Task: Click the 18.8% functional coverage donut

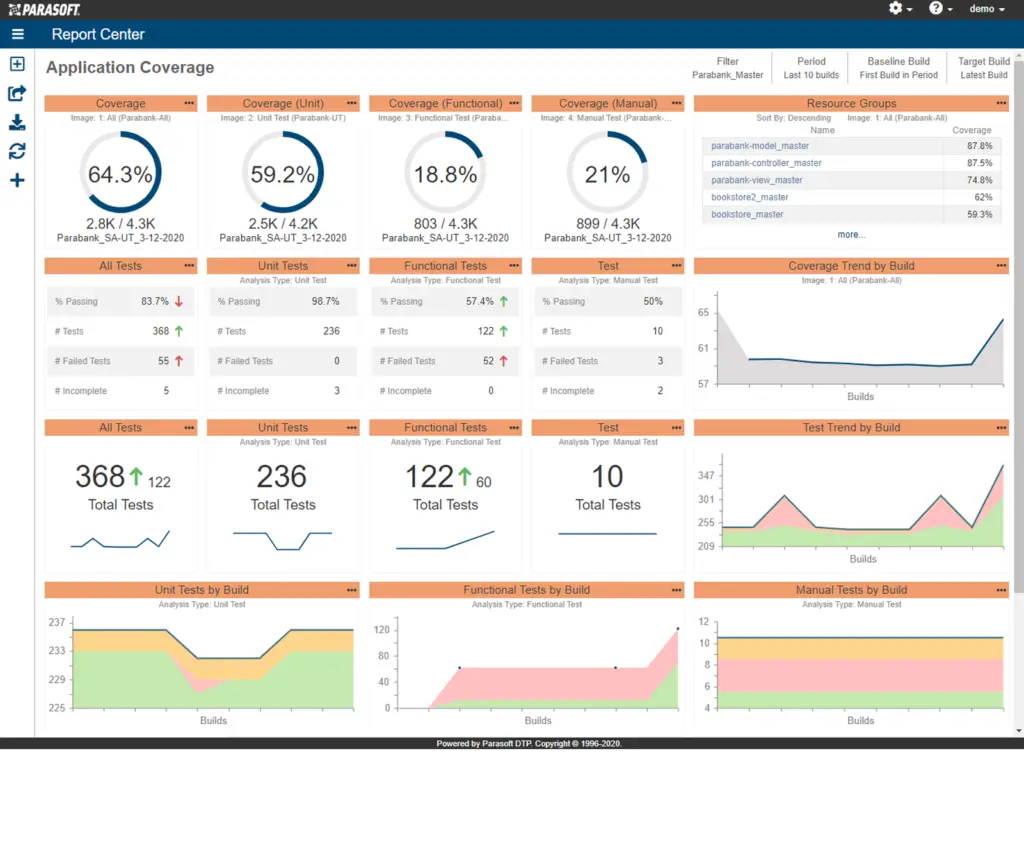Action: (445, 173)
